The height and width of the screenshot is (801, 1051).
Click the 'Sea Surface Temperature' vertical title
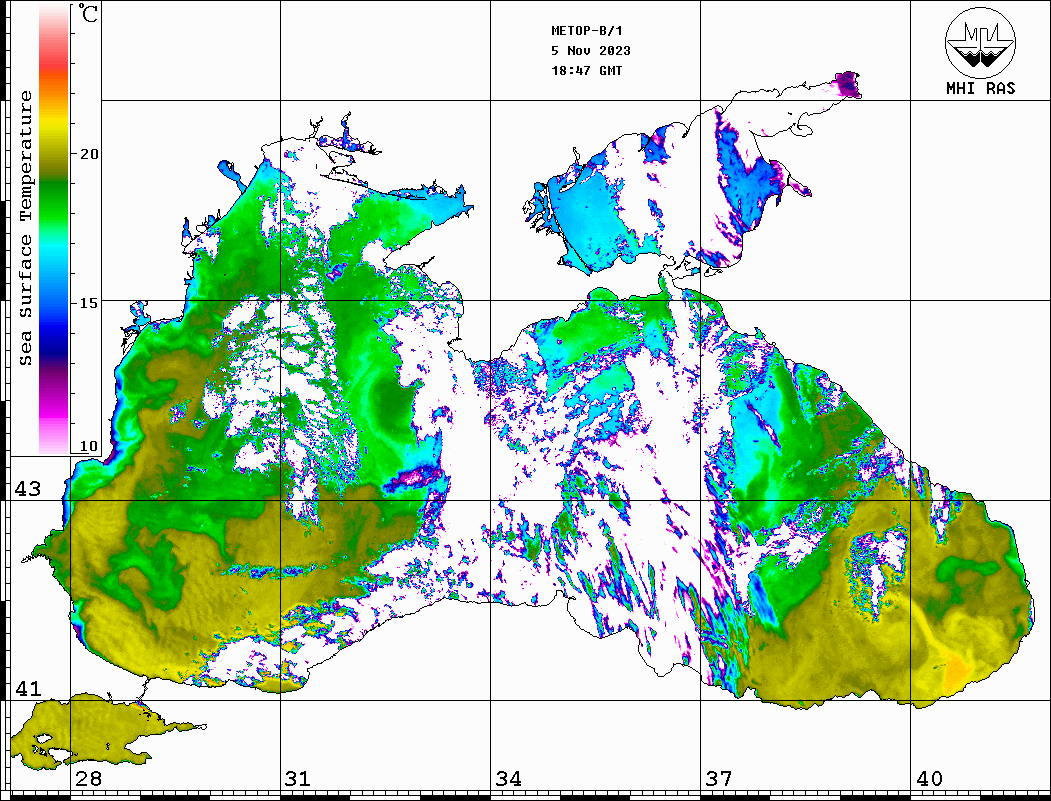25,228
